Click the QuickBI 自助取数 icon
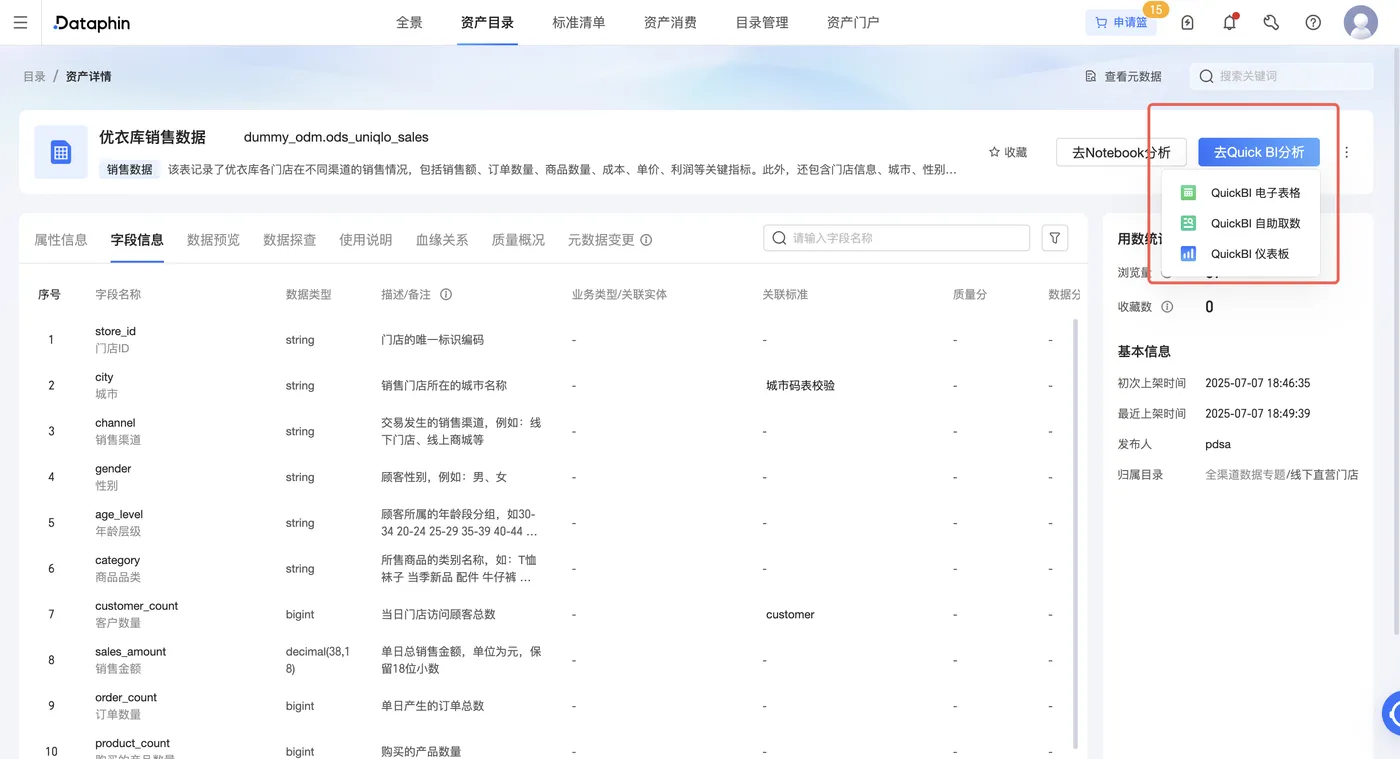Viewport: 1400px width, 759px height. [1188, 223]
